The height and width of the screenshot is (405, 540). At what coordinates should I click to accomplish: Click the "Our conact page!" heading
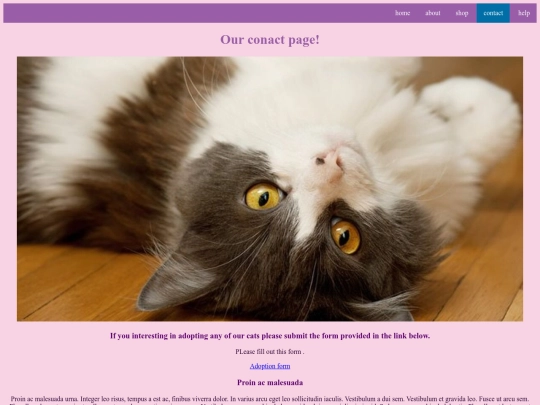[x=270, y=40]
